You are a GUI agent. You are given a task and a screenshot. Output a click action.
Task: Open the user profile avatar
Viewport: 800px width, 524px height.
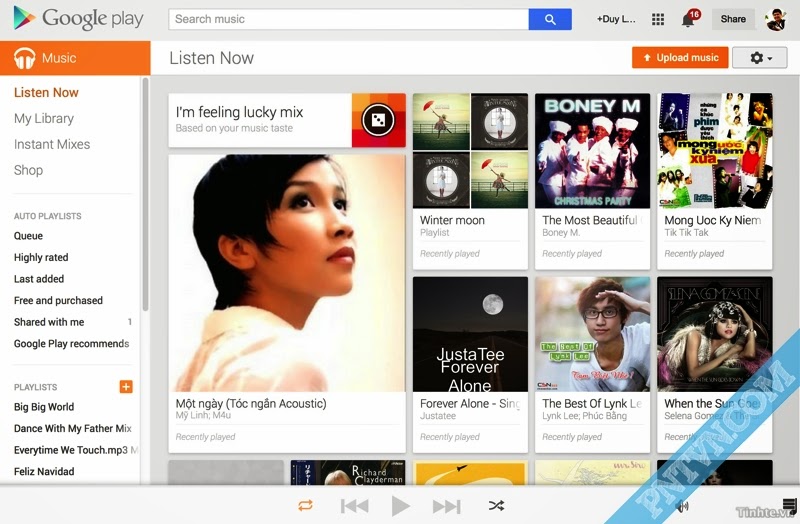(x=776, y=19)
